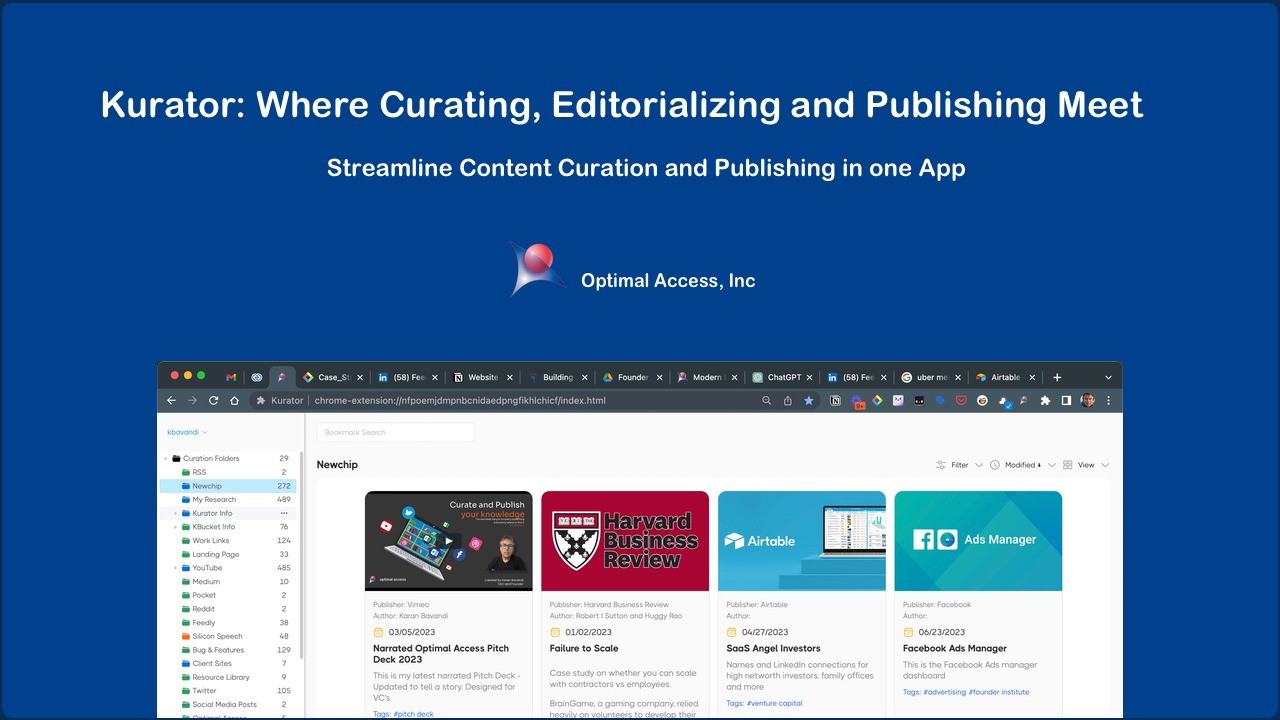Open the Failure to Scale title
The image size is (1280, 720).
coord(584,648)
